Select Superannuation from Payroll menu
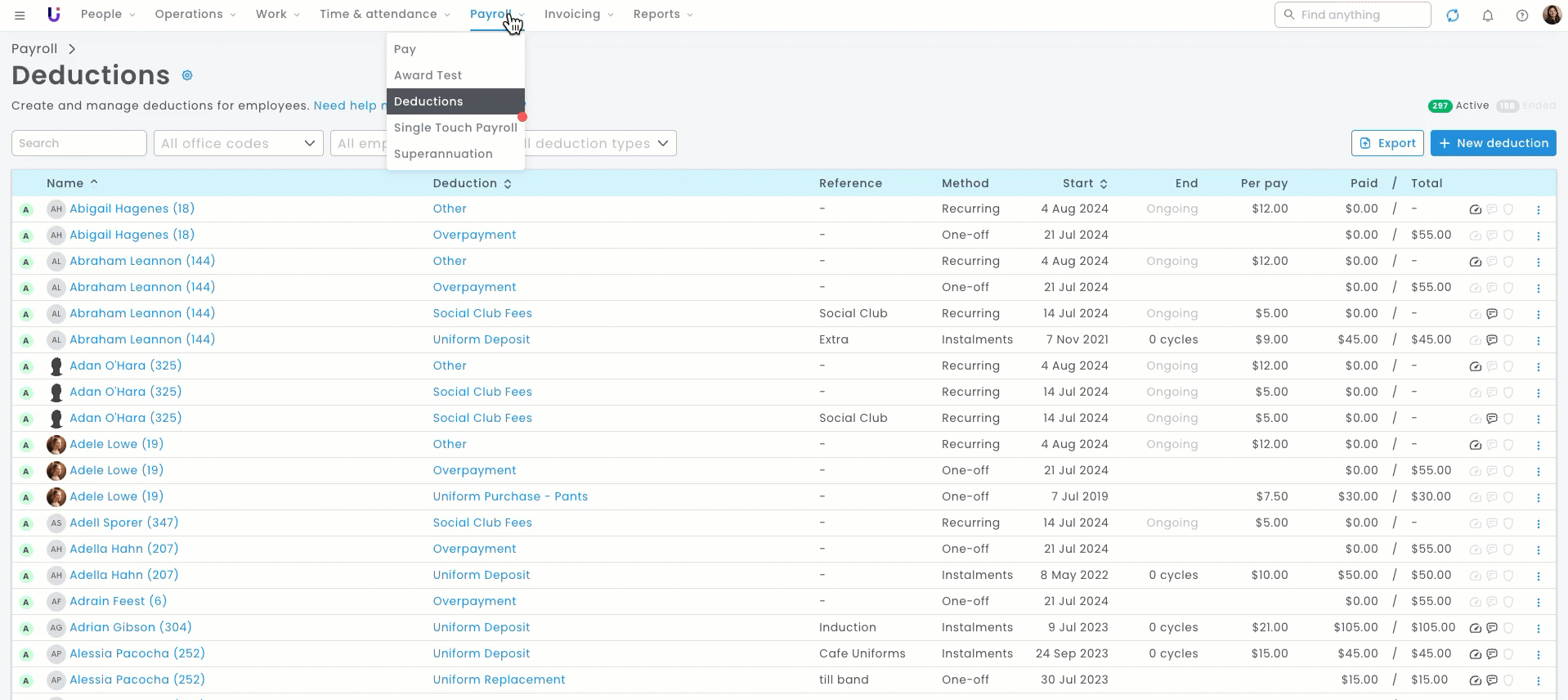This screenshot has width=1568, height=700. (443, 154)
